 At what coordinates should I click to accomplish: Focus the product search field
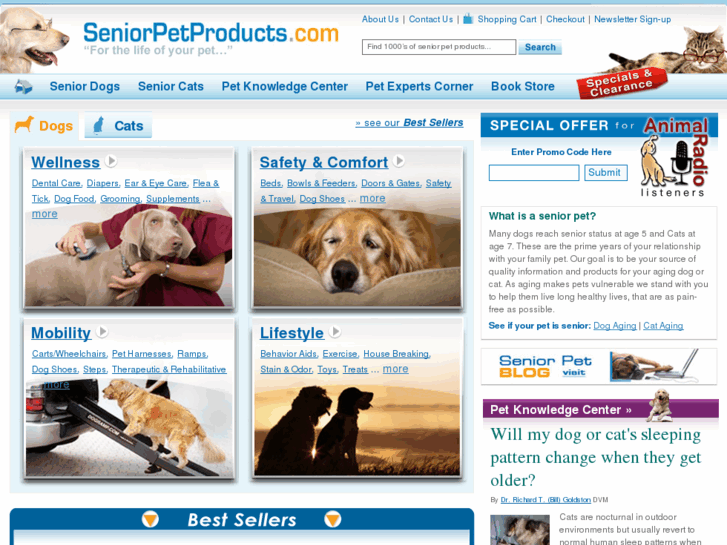click(x=439, y=47)
